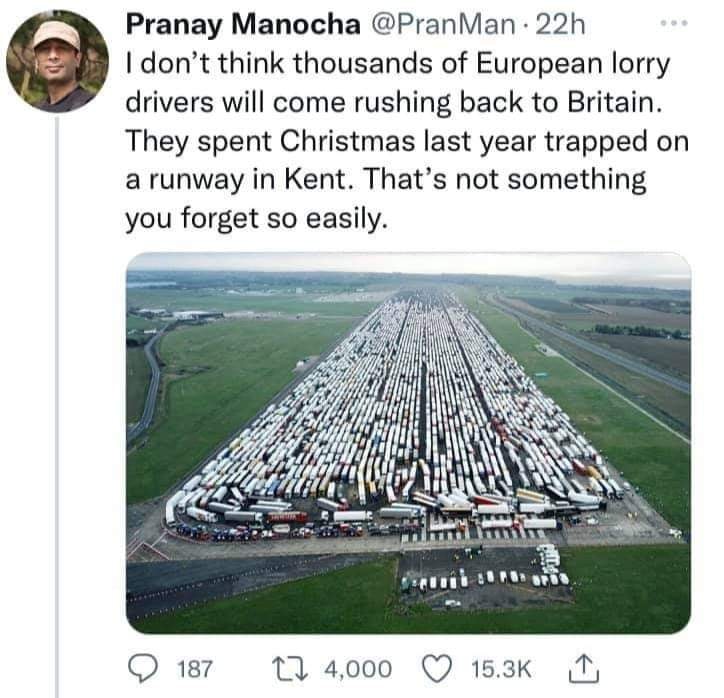View the 187 replies count

193,668
